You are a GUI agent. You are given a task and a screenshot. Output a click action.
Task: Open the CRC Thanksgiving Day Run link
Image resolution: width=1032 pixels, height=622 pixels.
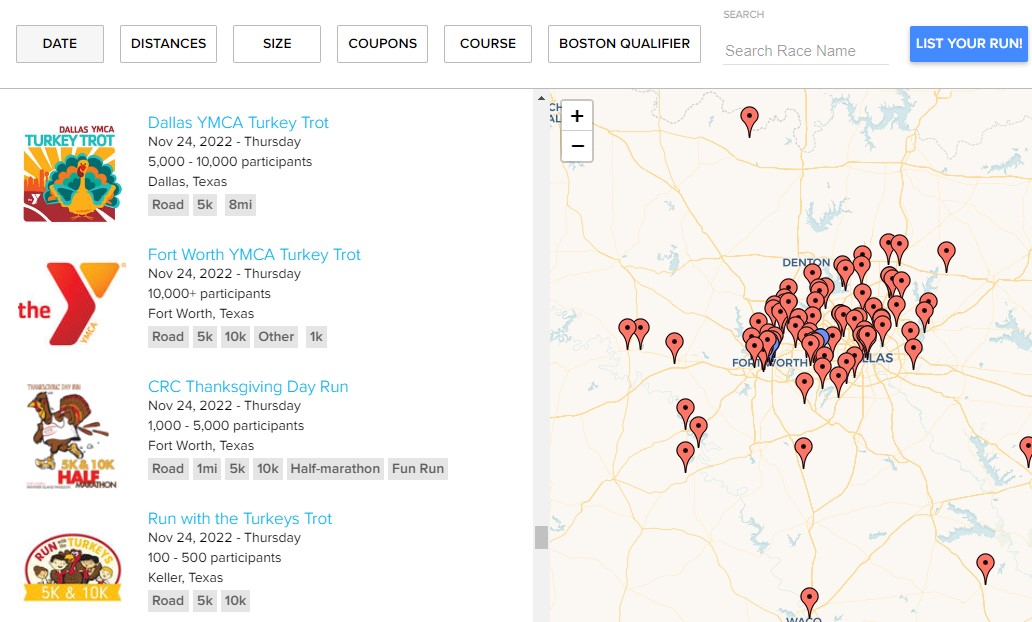[248, 386]
